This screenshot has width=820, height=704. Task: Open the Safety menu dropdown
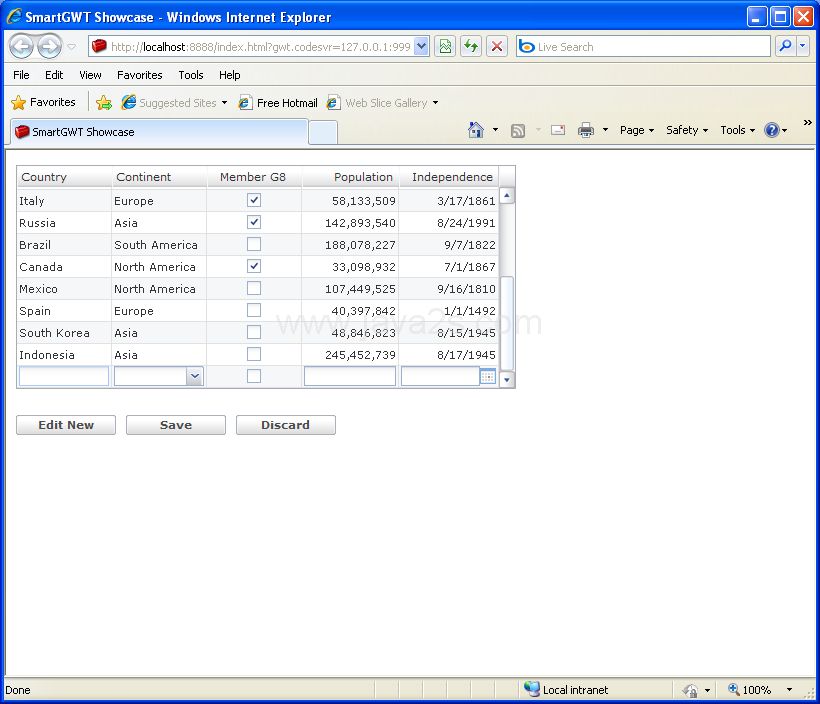click(687, 130)
